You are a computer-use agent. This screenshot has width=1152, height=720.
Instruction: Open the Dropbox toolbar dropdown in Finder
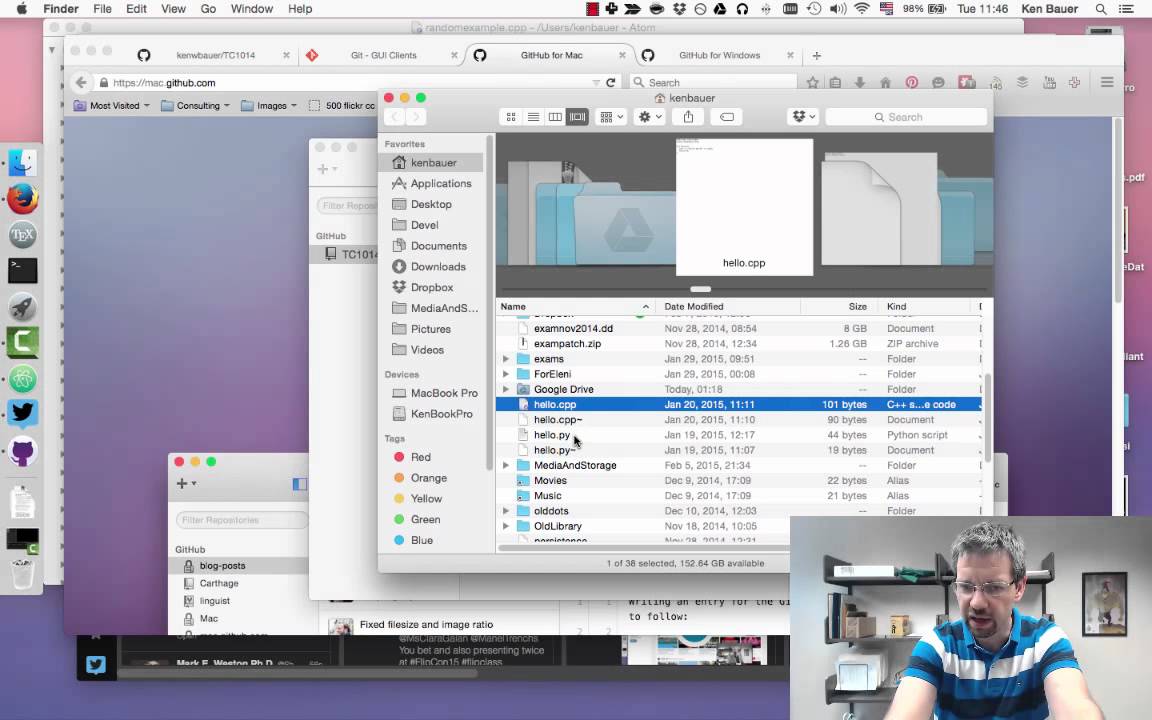tap(803, 117)
